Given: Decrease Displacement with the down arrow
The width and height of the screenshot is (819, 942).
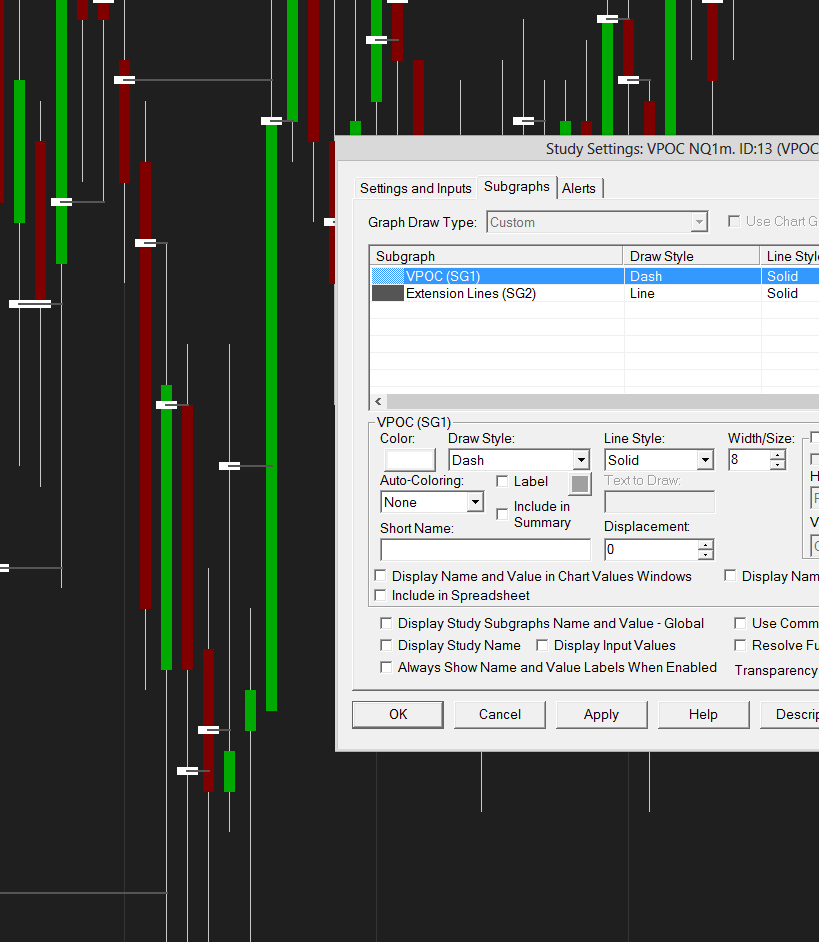Looking at the screenshot, I should (706, 555).
